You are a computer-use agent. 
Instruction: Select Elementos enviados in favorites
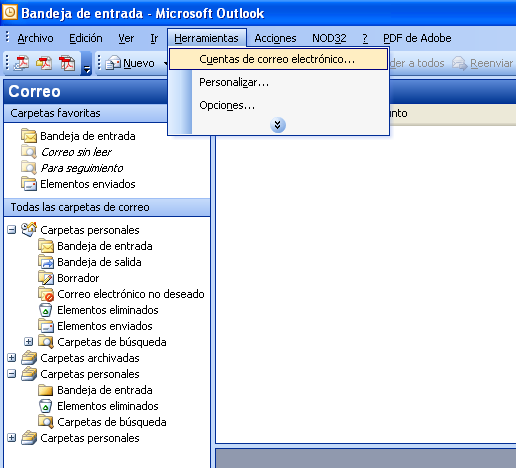tap(88, 184)
